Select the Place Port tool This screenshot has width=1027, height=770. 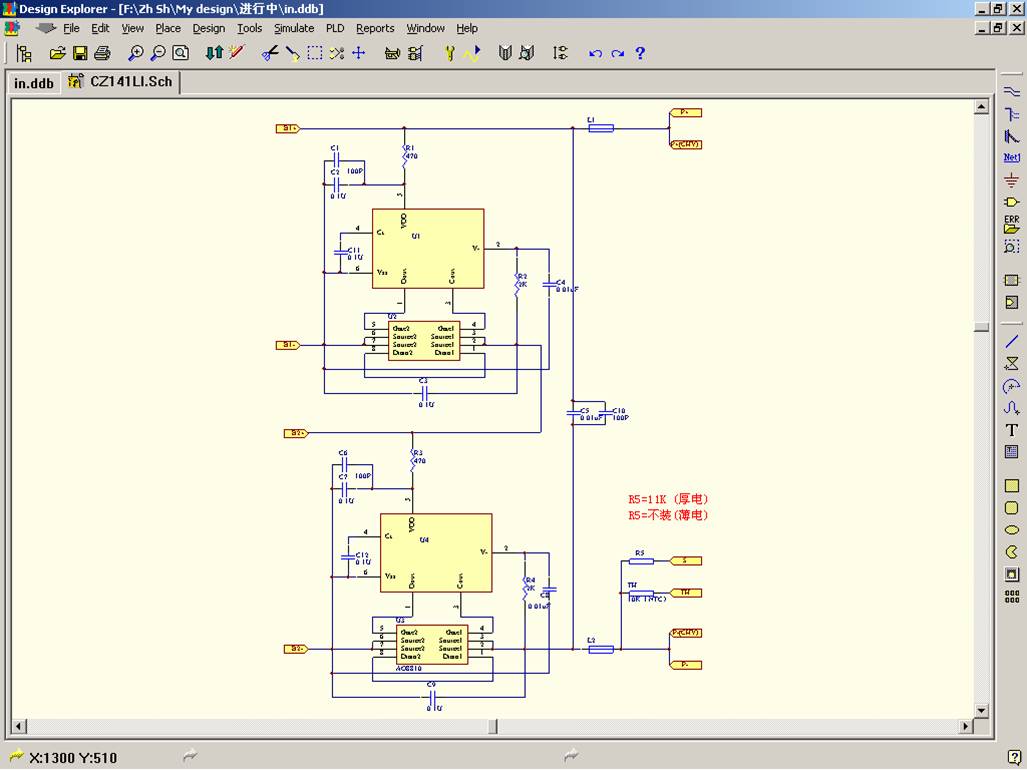(x=1012, y=202)
